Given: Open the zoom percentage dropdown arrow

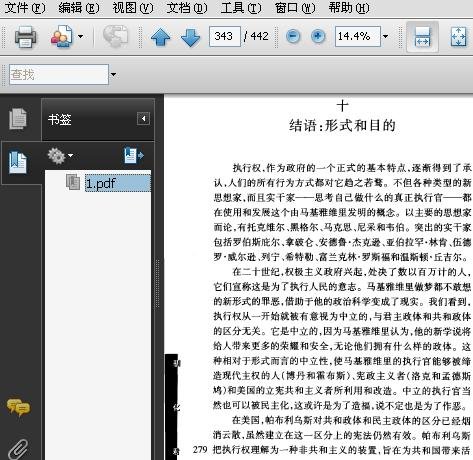Looking at the screenshot, I should (x=385, y=36).
